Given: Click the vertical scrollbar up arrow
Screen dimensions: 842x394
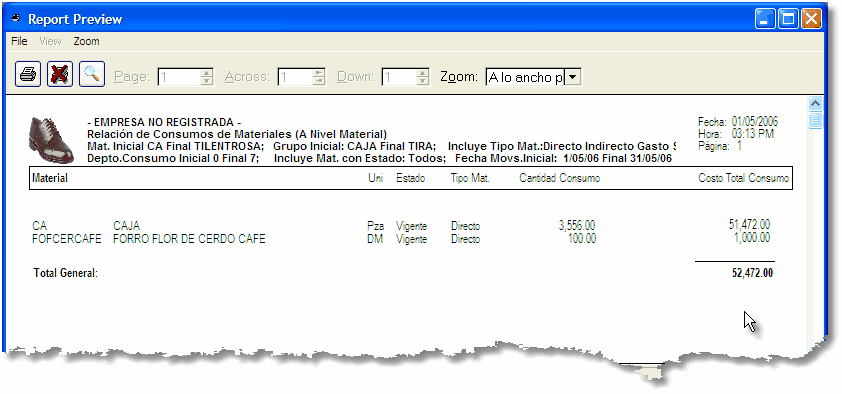Looking at the screenshot, I should pos(815,104).
